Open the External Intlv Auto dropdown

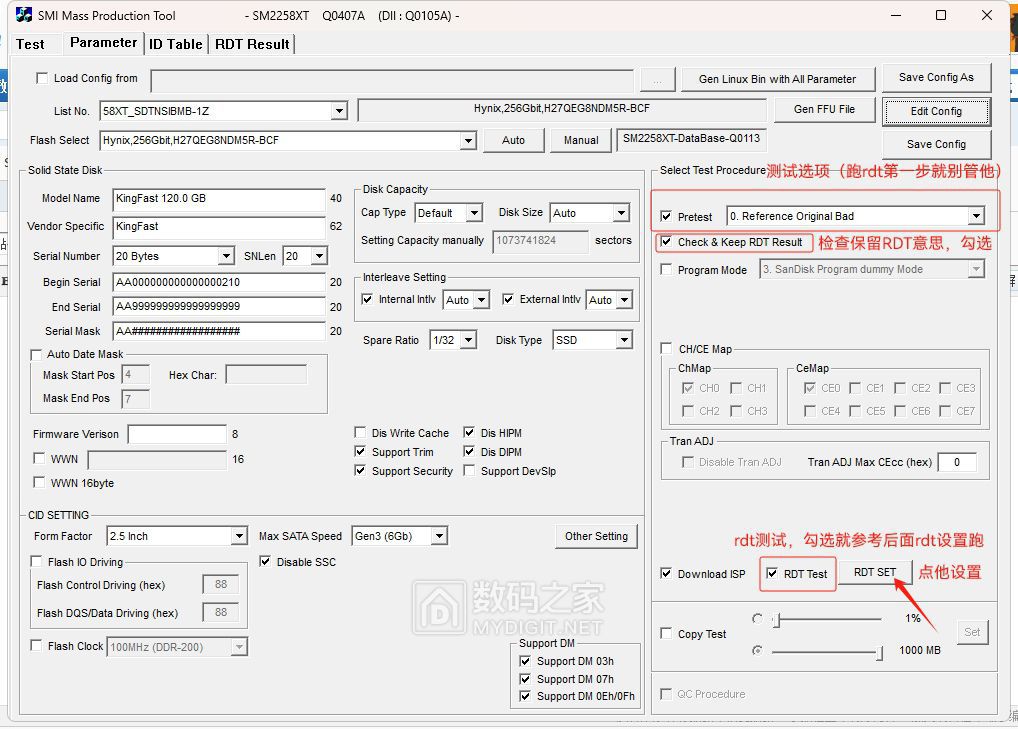tap(624, 300)
